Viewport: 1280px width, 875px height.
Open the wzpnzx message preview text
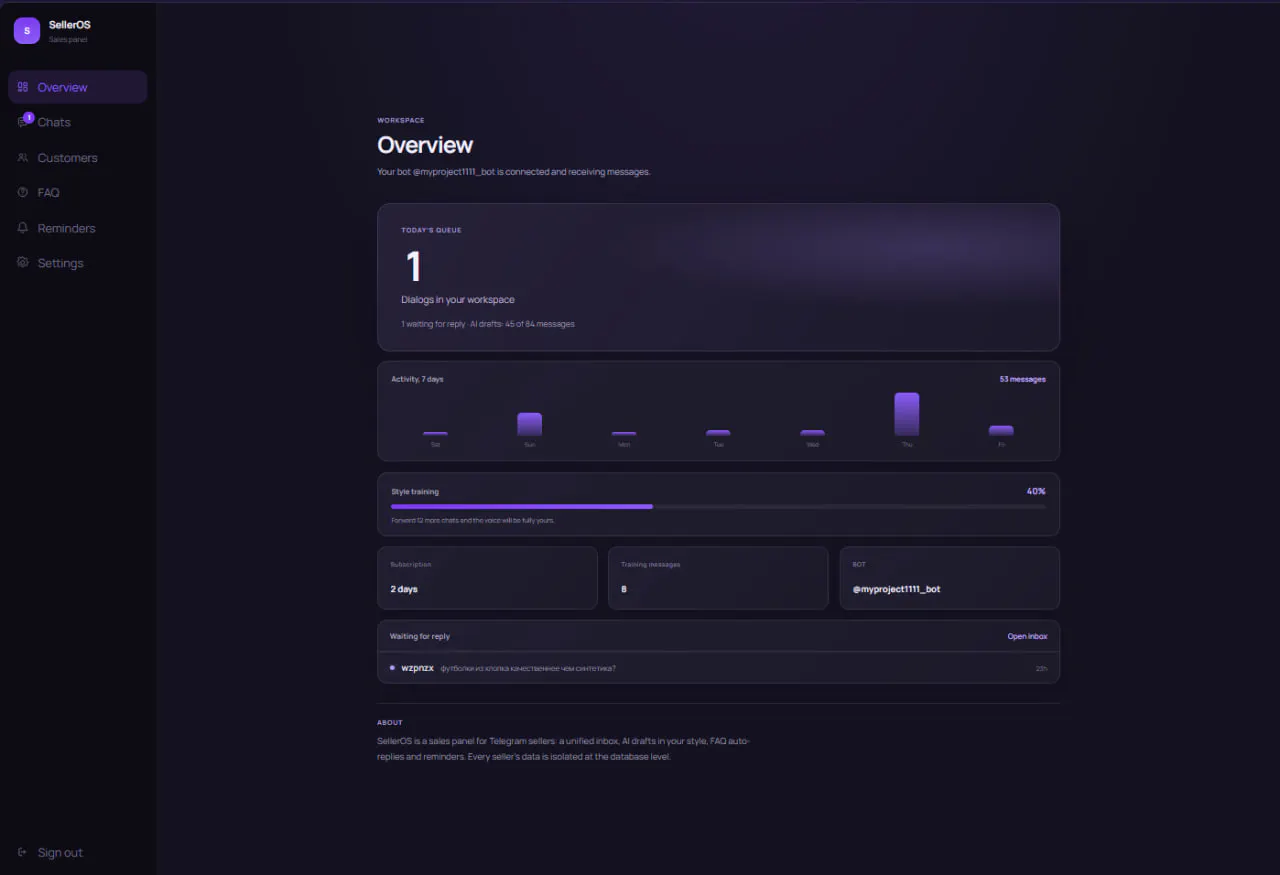point(528,668)
